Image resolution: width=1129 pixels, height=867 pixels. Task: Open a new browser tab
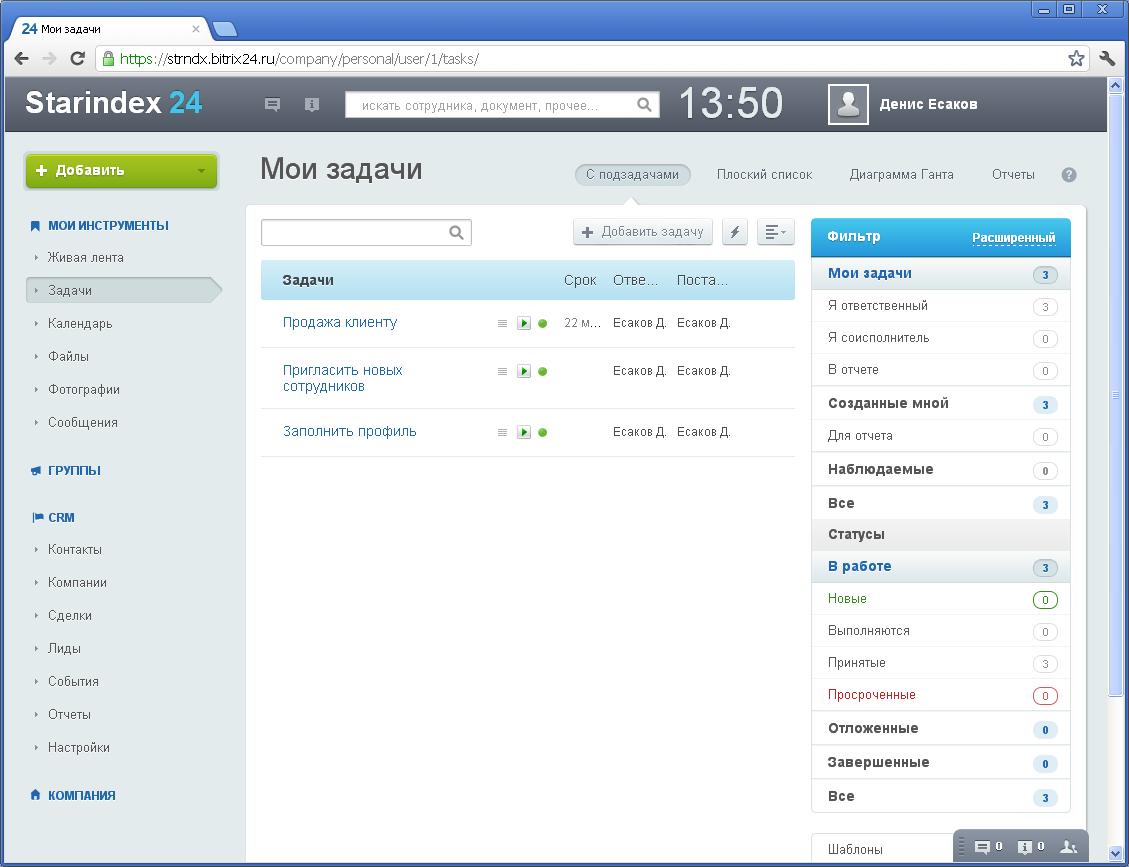225,30
